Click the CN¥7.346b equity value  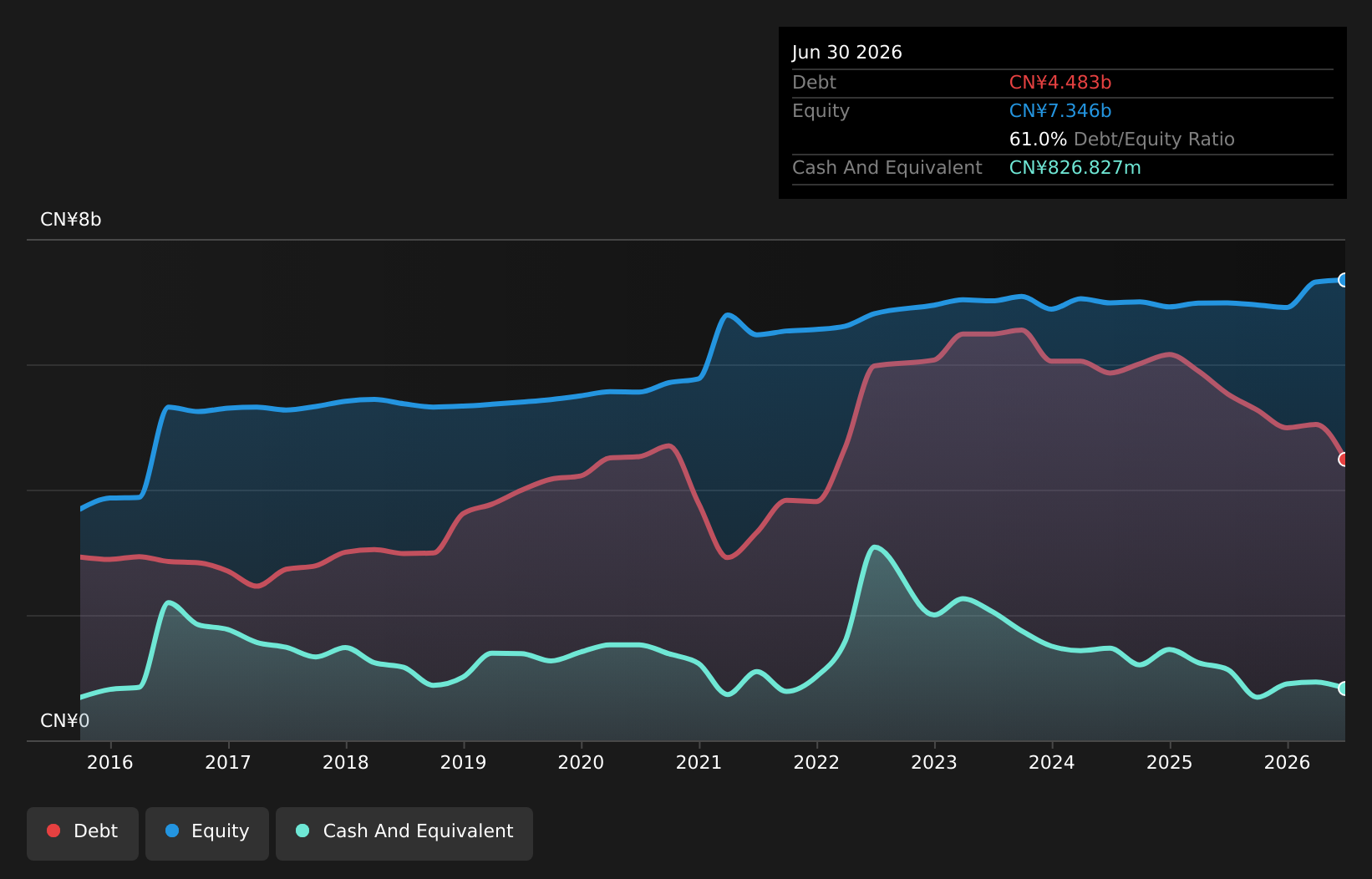tap(1060, 111)
